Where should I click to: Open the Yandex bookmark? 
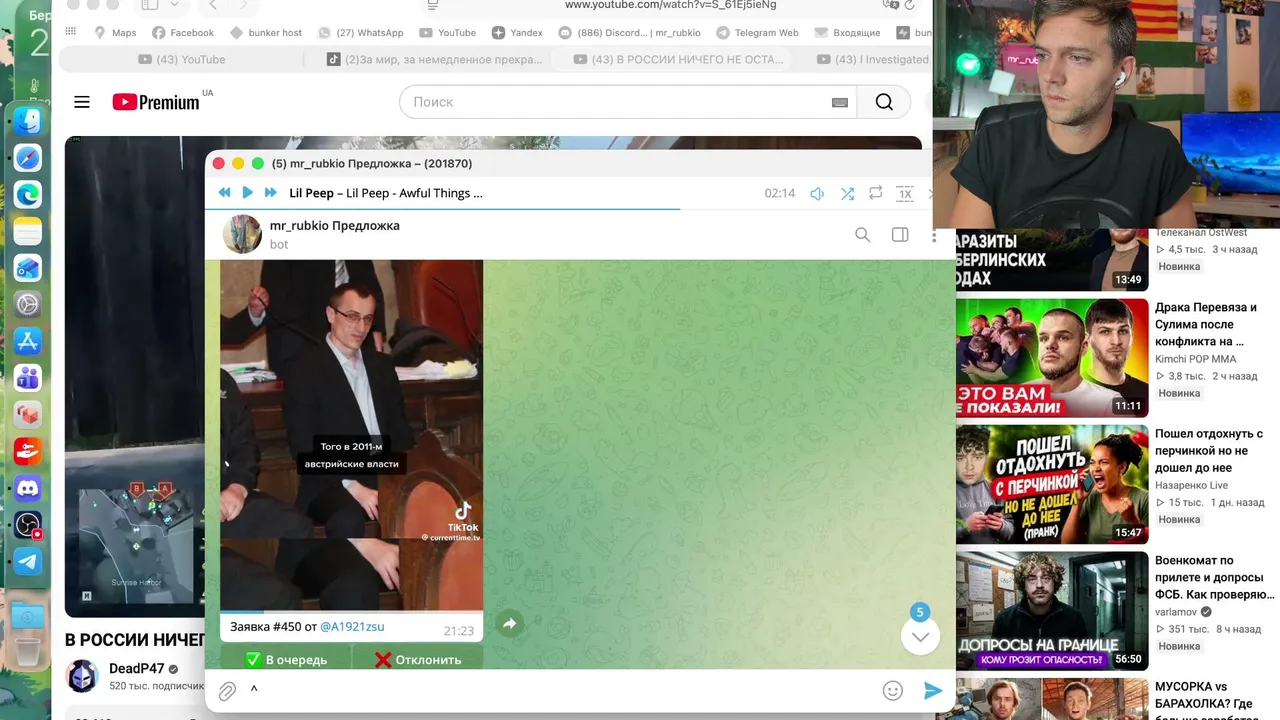coord(517,33)
